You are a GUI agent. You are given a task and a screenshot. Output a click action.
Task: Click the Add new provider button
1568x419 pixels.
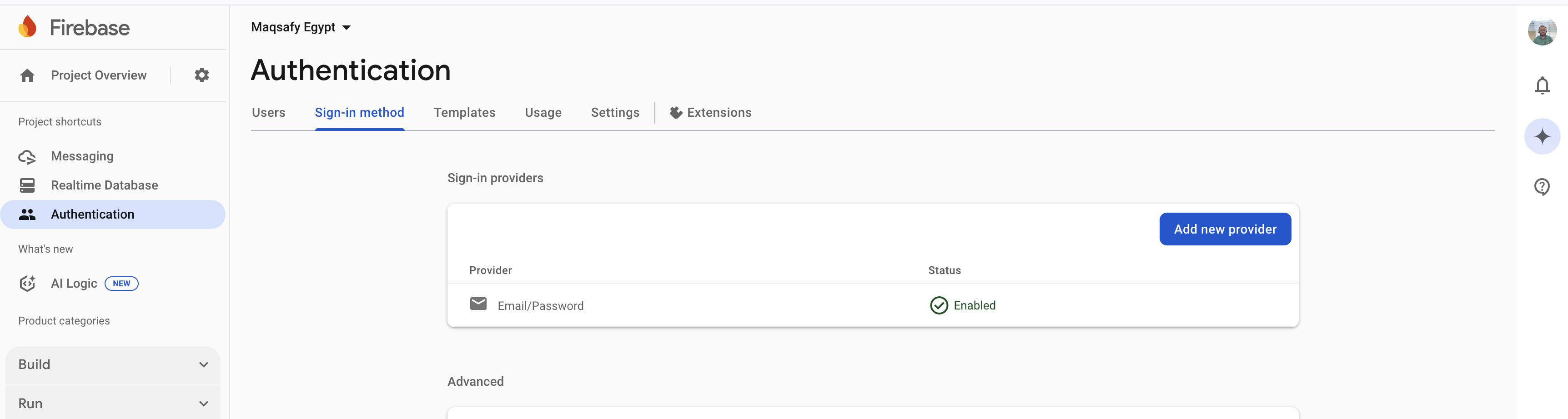point(1225,229)
